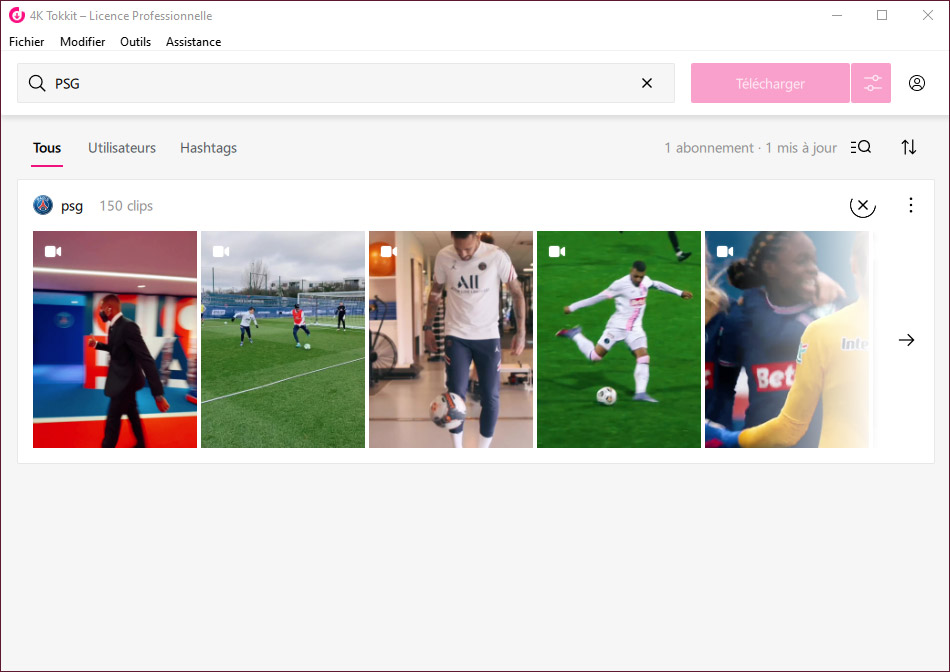The image size is (950, 672).
Task: Minimize the 4K Tokkit window
Action: (x=837, y=15)
